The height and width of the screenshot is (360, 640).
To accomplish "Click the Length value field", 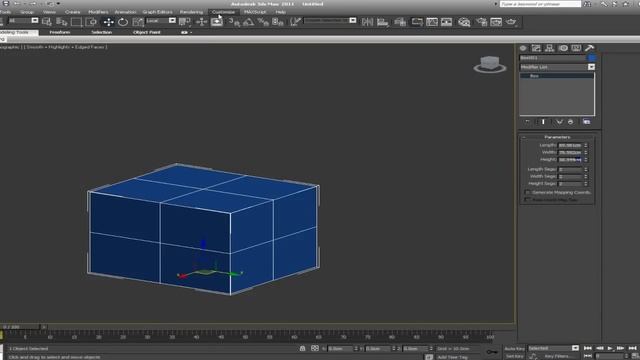I will point(570,145).
